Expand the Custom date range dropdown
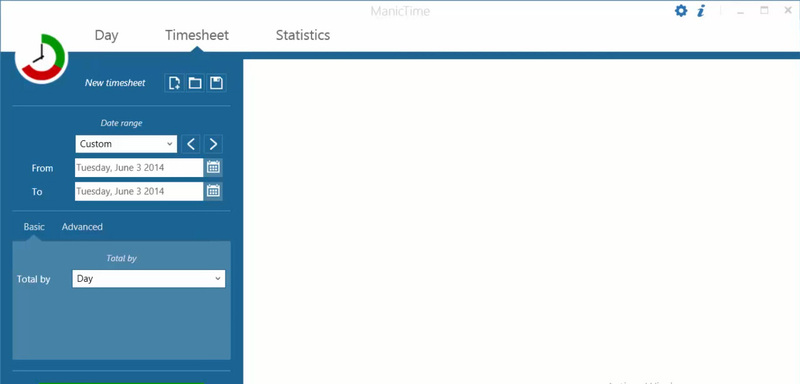Image resolution: width=800 pixels, height=384 pixels. click(126, 144)
